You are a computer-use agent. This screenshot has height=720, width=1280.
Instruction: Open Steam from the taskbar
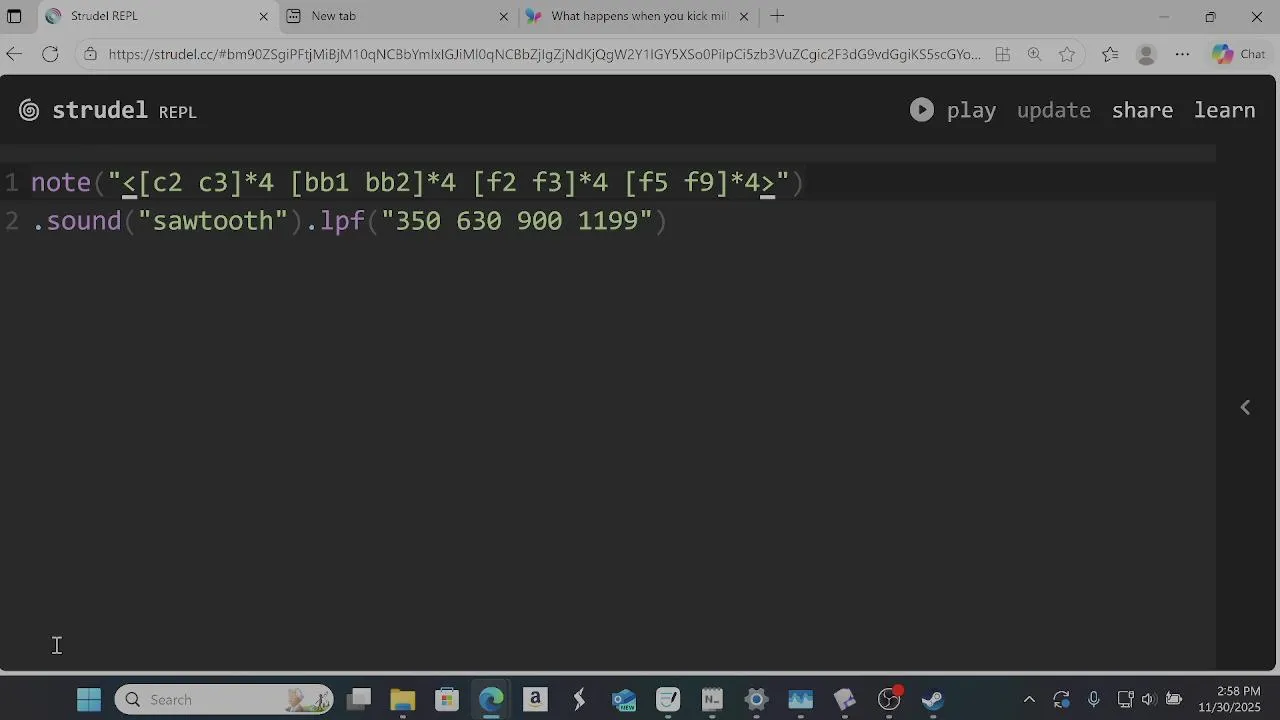pos(932,700)
